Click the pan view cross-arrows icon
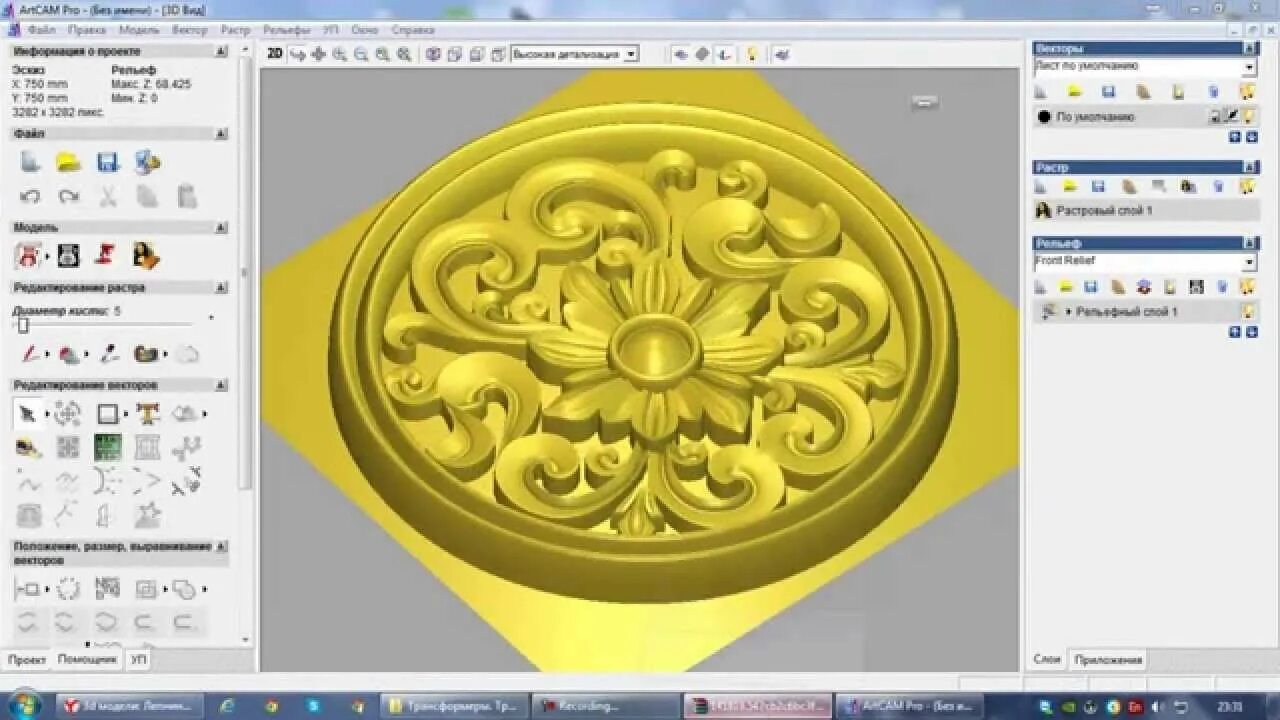The width and height of the screenshot is (1280, 720). click(318, 54)
